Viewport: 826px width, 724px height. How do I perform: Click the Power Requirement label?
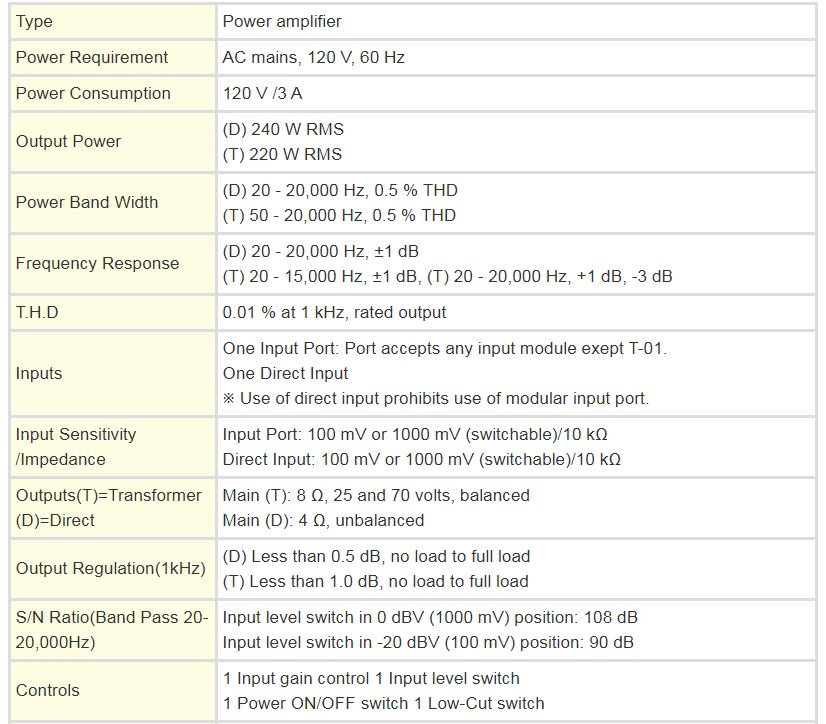tap(92, 57)
